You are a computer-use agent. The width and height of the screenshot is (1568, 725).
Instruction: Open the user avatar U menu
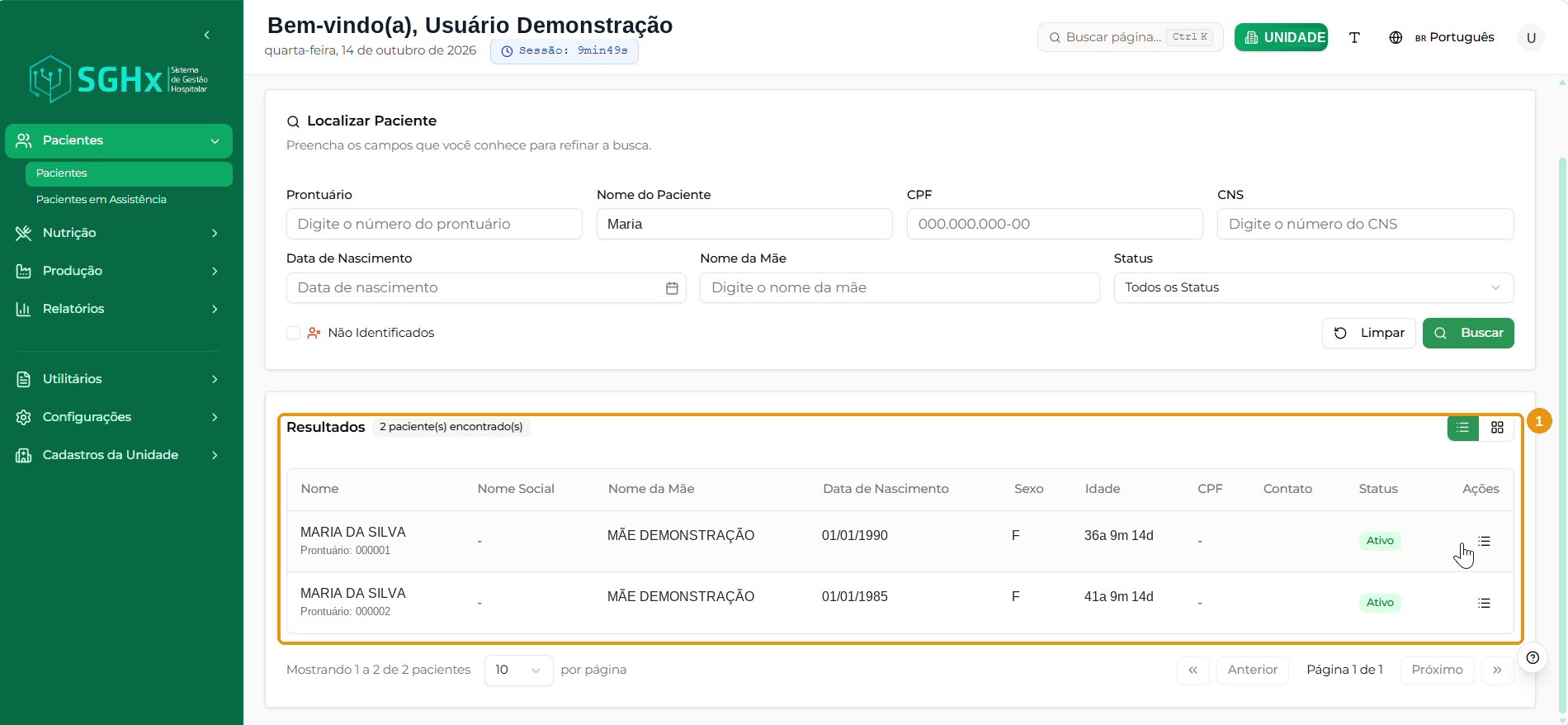(x=1531, y=37)
